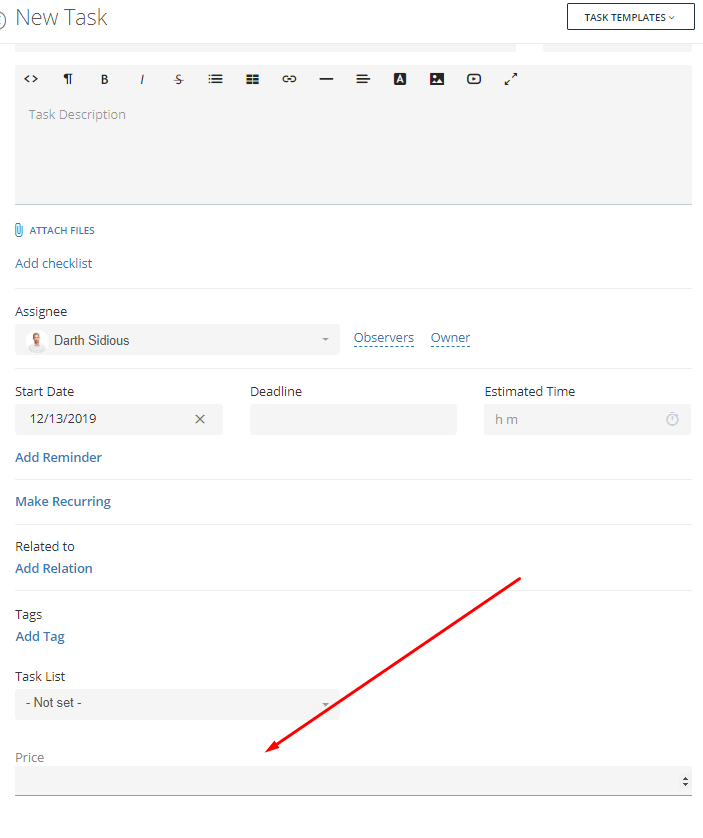
Task: Click Add checklist link
Action: (53, 263)
